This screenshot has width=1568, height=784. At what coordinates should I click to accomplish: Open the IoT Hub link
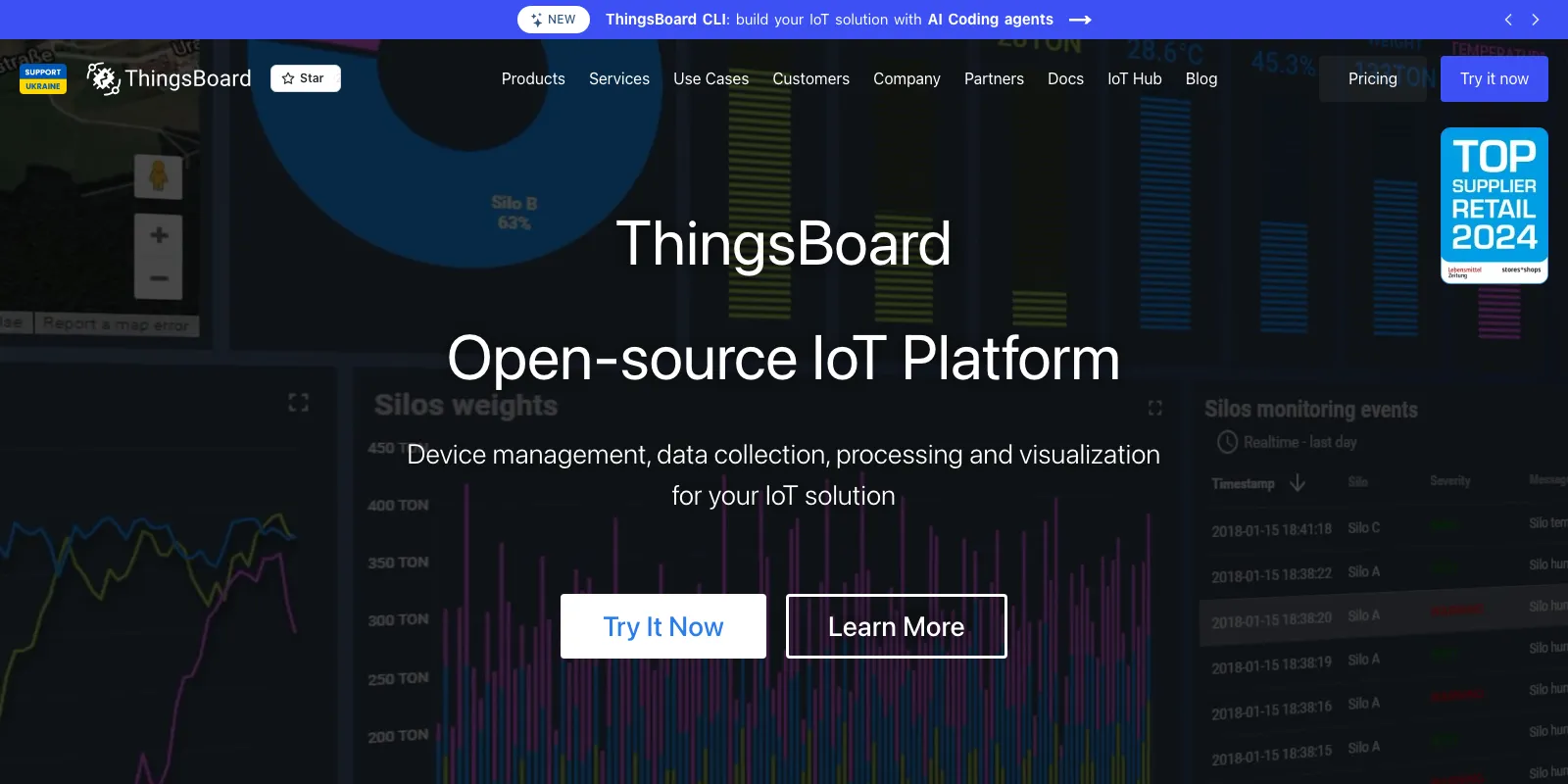(x=1135, y=78)
